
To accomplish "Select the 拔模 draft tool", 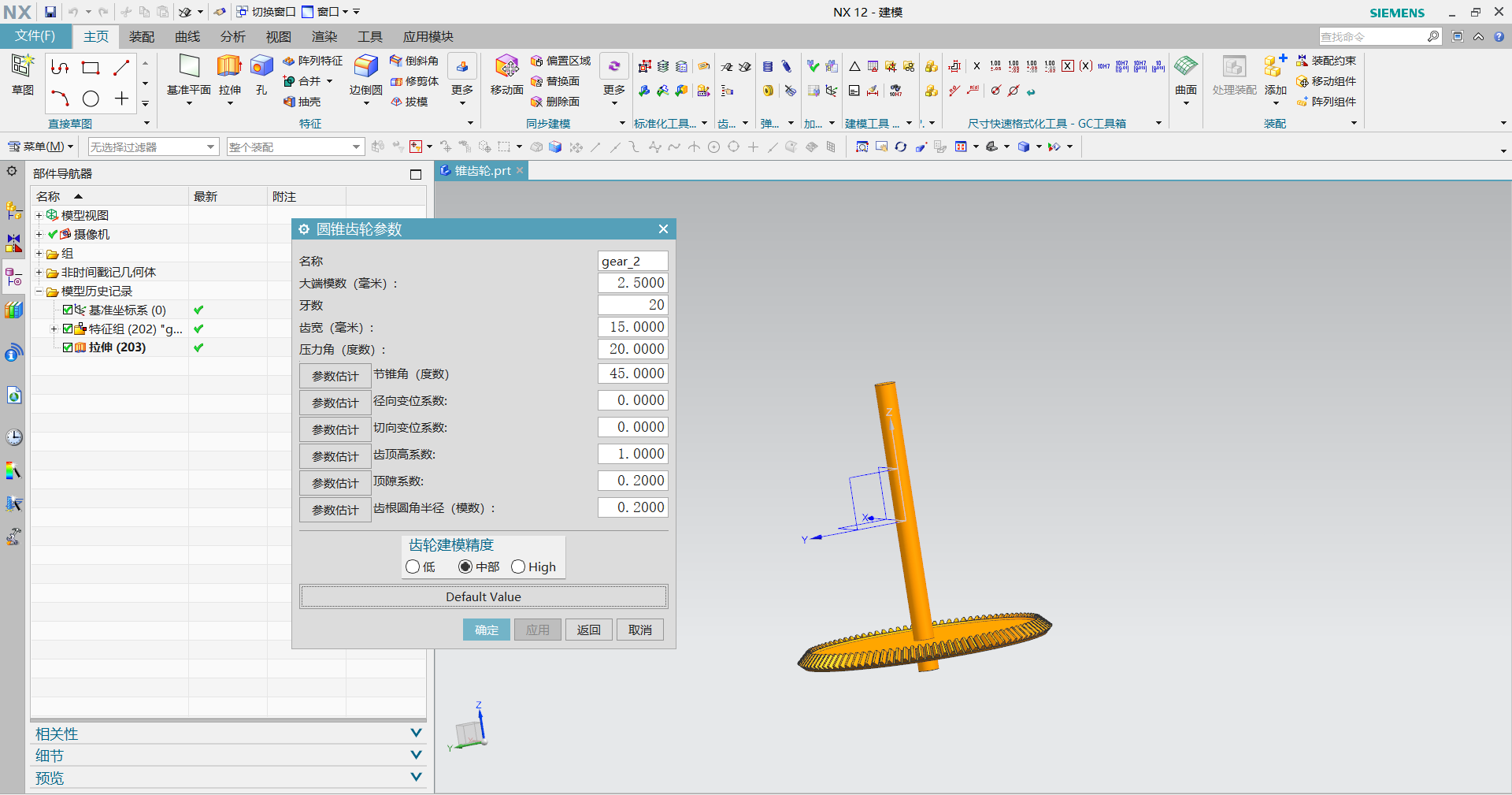I will (409, 102).
